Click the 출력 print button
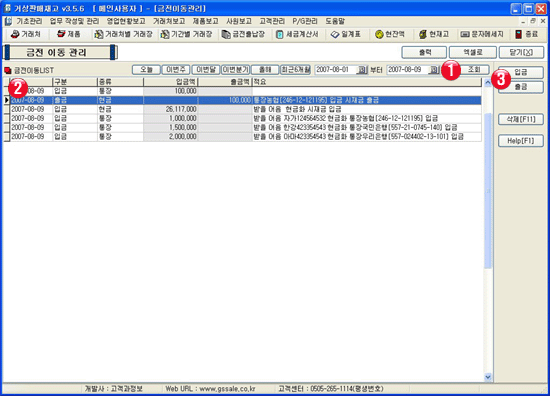This screenshot has width=550, height=396. pos(424,52)
